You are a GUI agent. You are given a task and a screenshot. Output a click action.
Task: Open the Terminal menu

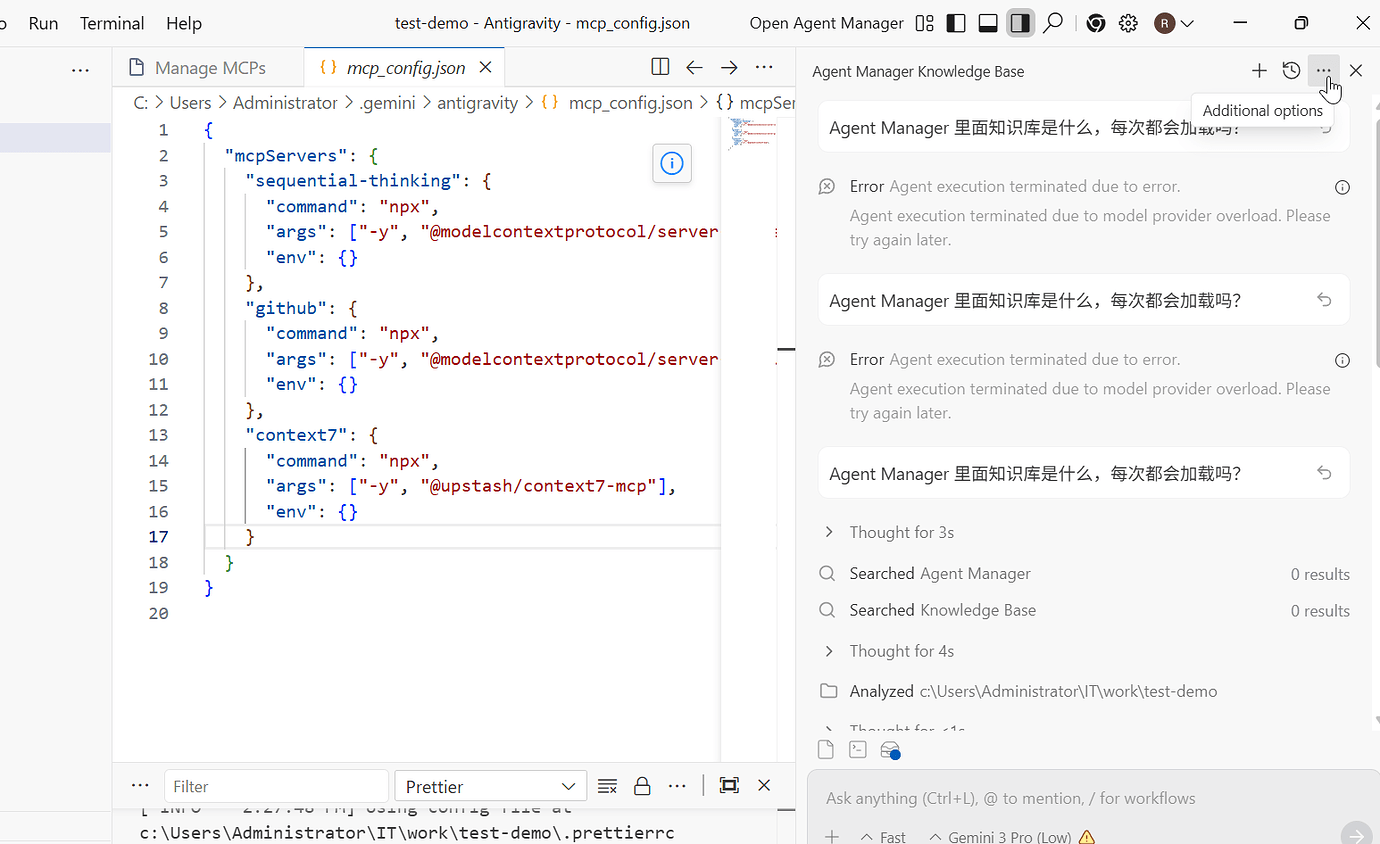112,23
